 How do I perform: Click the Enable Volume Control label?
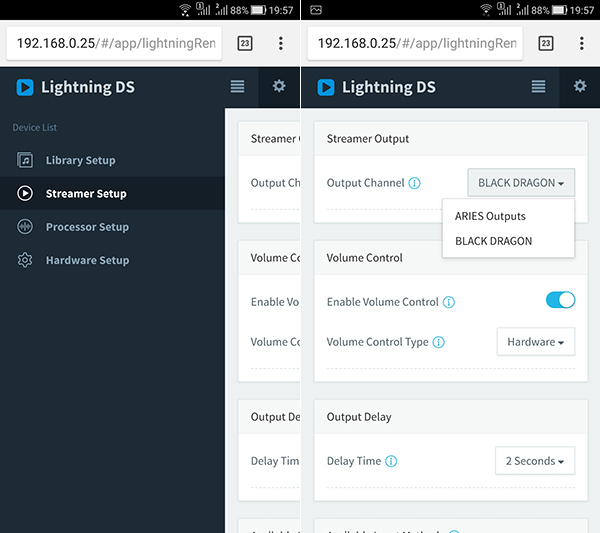point(383,302)
